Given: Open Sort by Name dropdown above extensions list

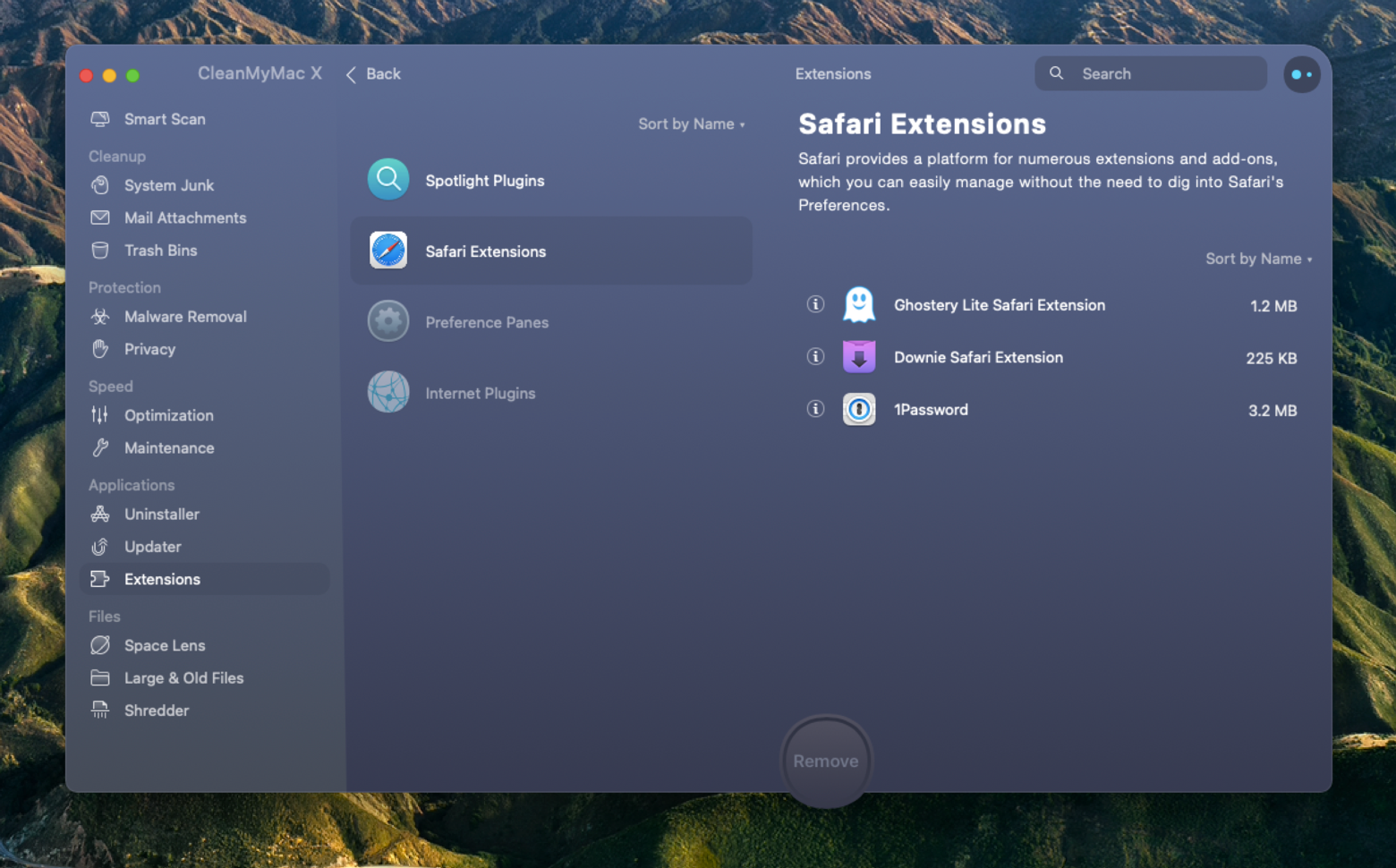Looking at the screenshot, I should click(1259, 259).
